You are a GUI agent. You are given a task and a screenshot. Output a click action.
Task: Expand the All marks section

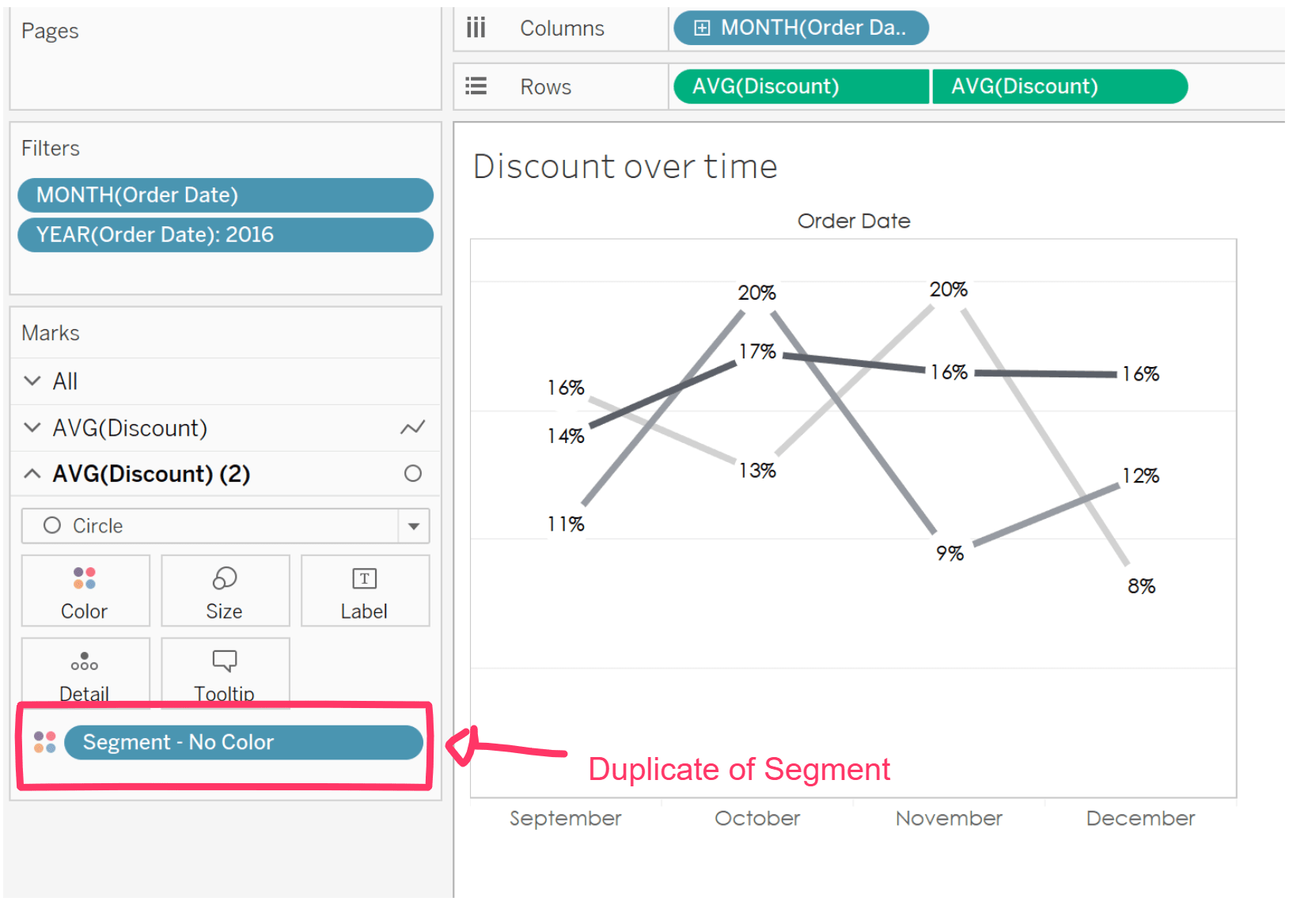pyautogui.click(x=32, y=381)
